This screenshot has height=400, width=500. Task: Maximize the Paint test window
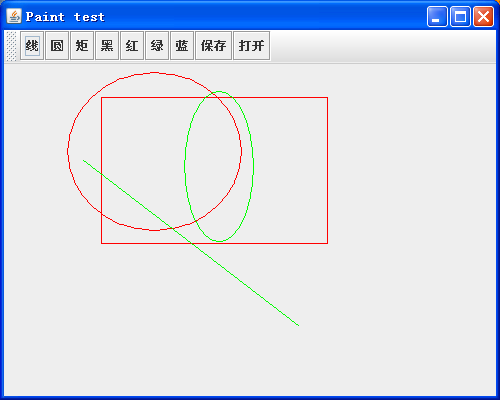coord(460,16)
